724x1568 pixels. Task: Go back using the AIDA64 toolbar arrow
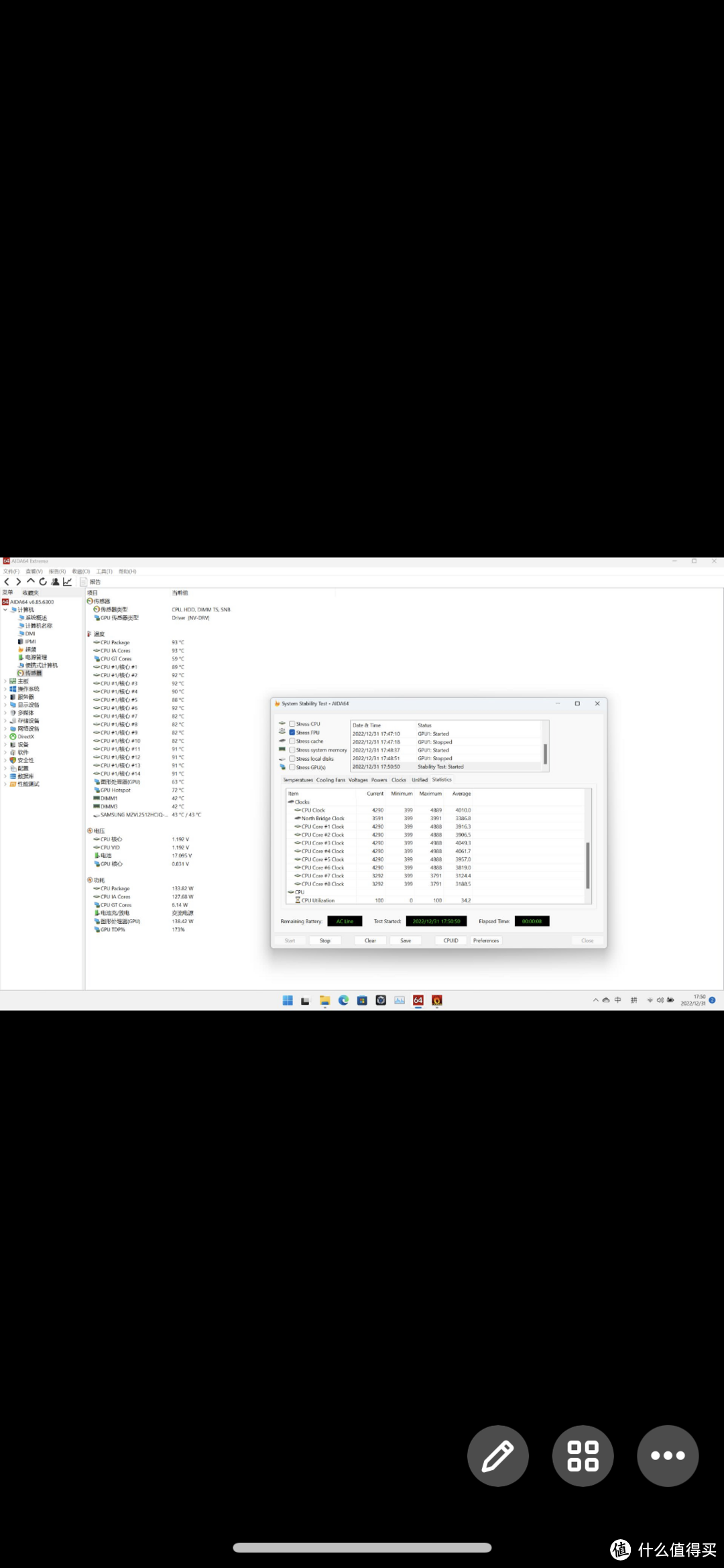7,582
